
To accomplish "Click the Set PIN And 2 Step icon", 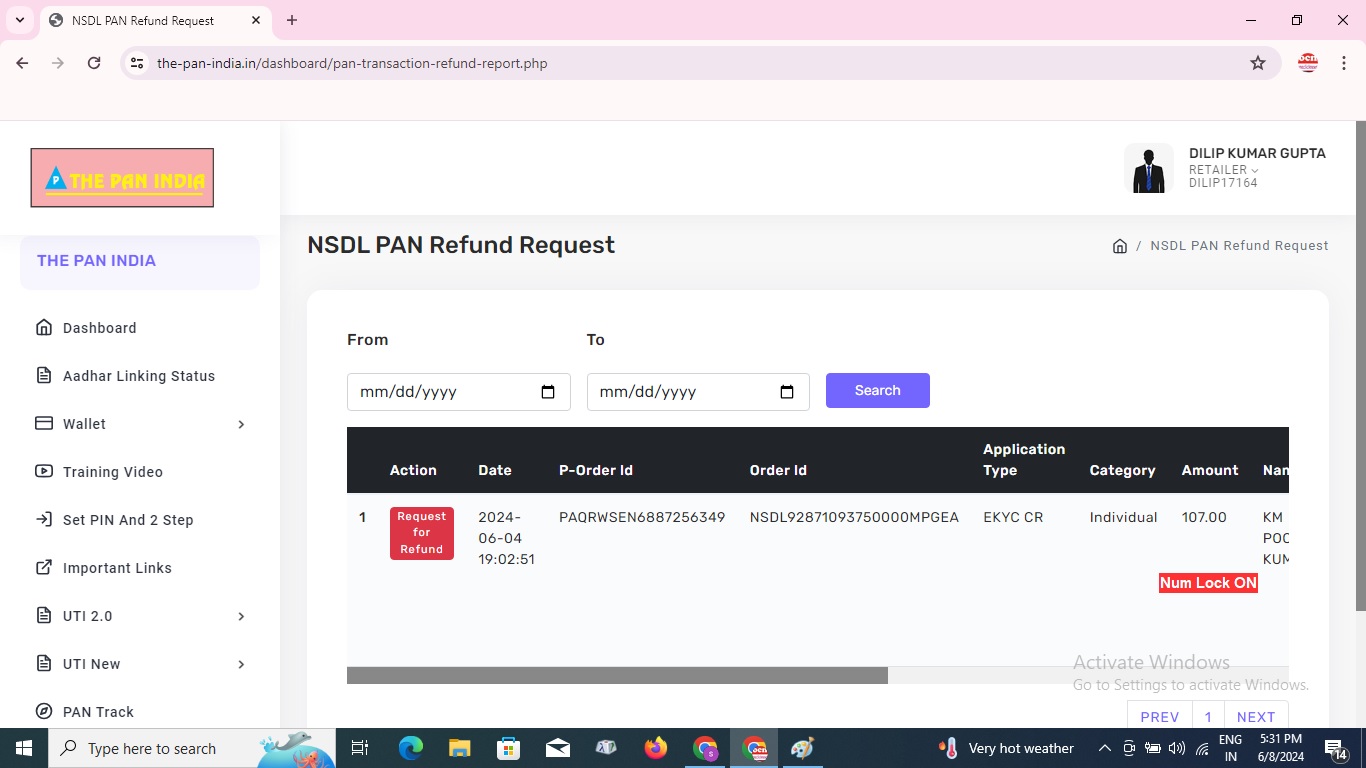I will coord(44,520).
